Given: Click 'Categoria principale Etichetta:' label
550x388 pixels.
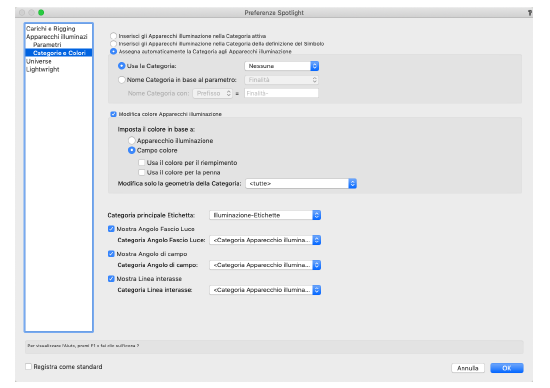Looking at the screenshot, I should point(151,215).
